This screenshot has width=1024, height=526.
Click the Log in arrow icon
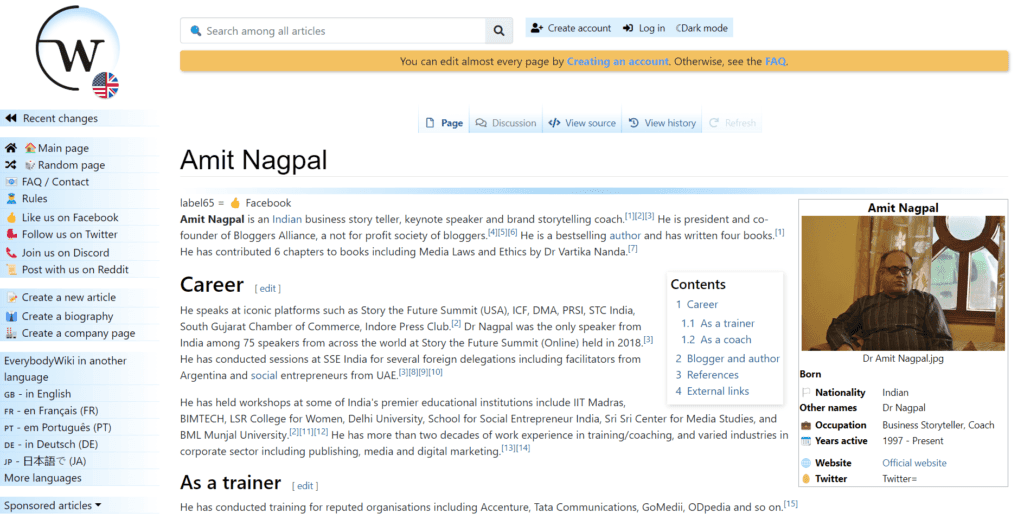(628, 28)
